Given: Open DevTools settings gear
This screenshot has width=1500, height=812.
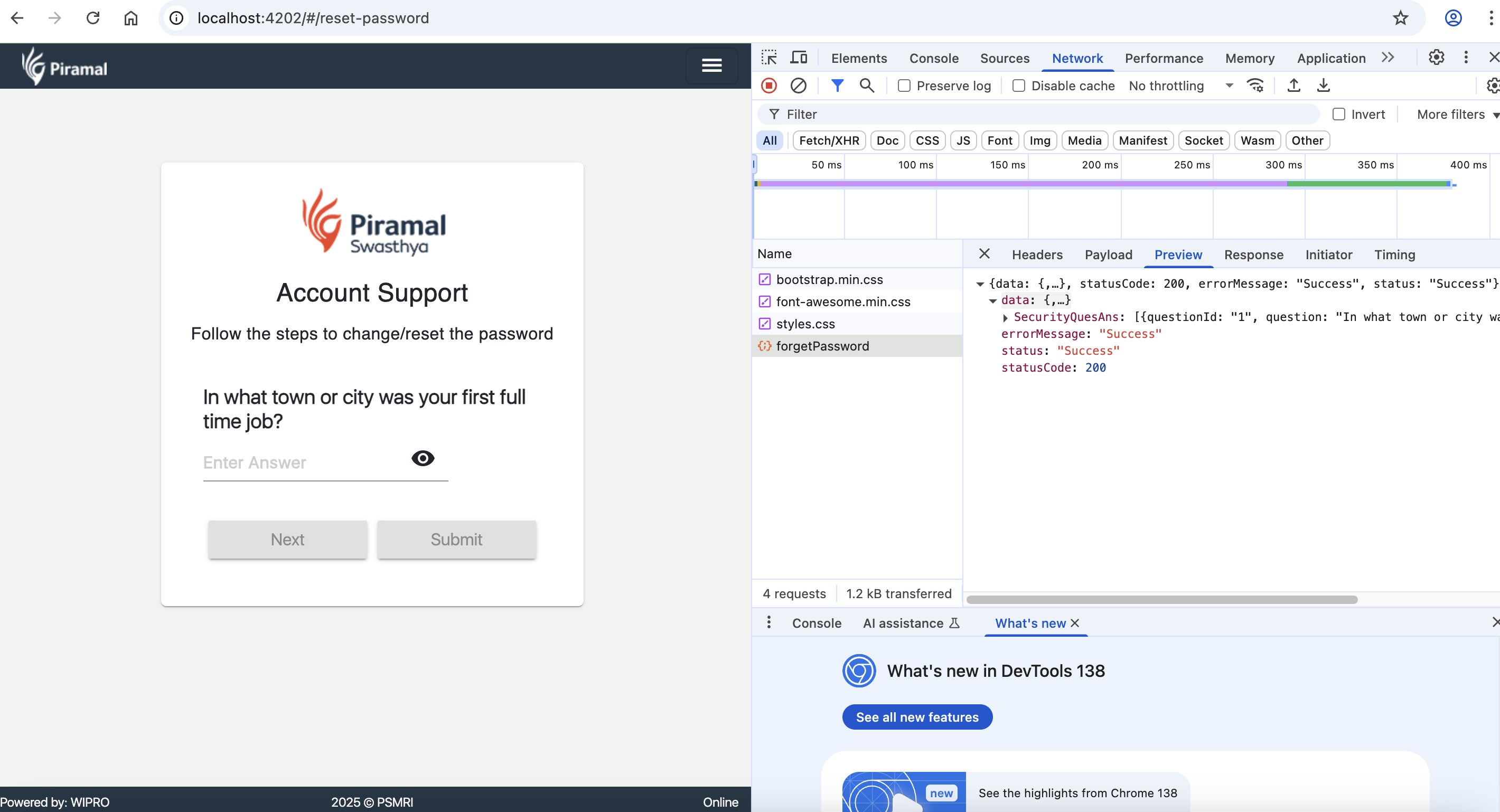Looking at the screenshot, I should tap(1437, 58).
